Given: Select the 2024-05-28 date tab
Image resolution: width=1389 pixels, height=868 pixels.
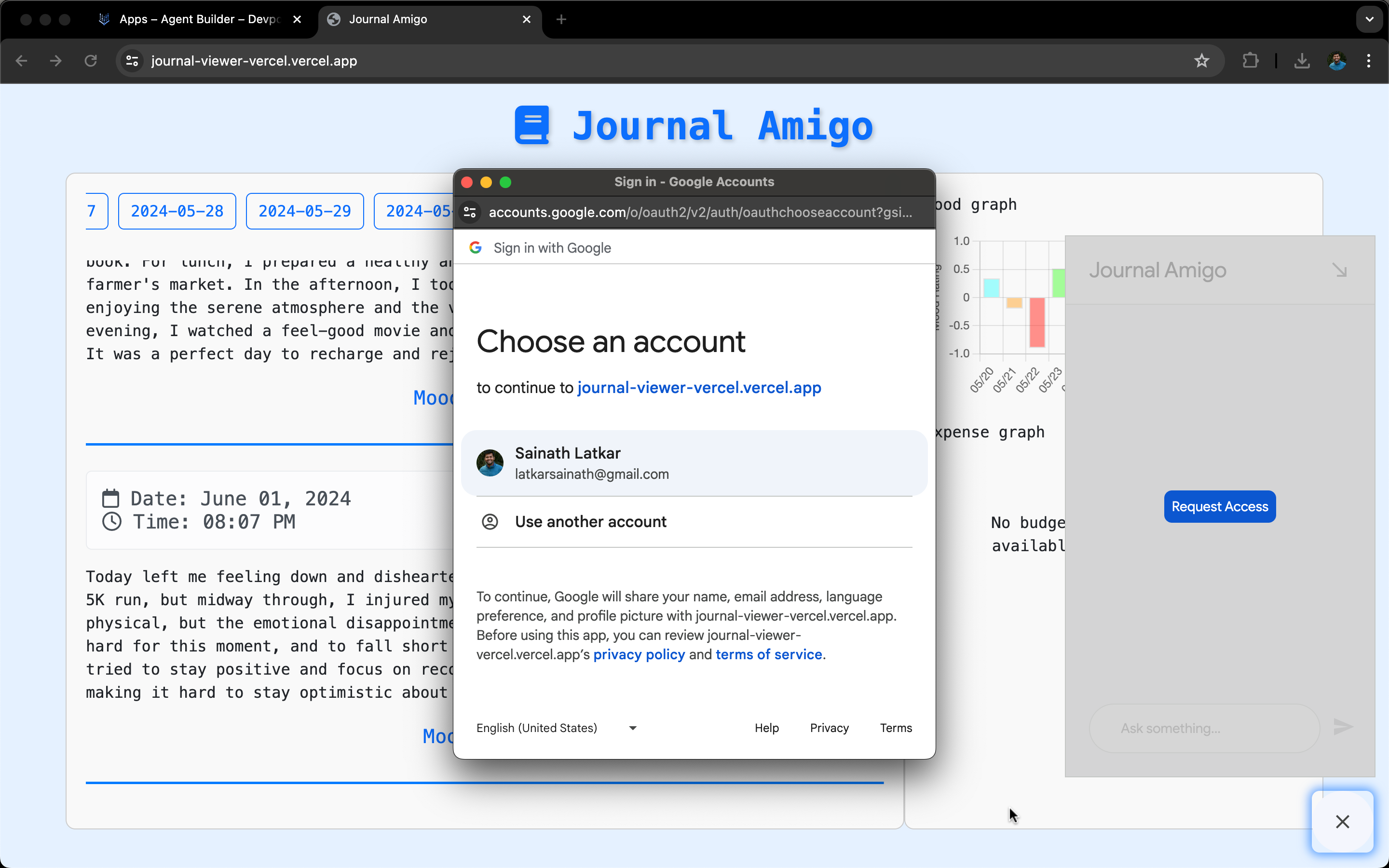Looking at the screenshot, I should click(x=177, y=211).
